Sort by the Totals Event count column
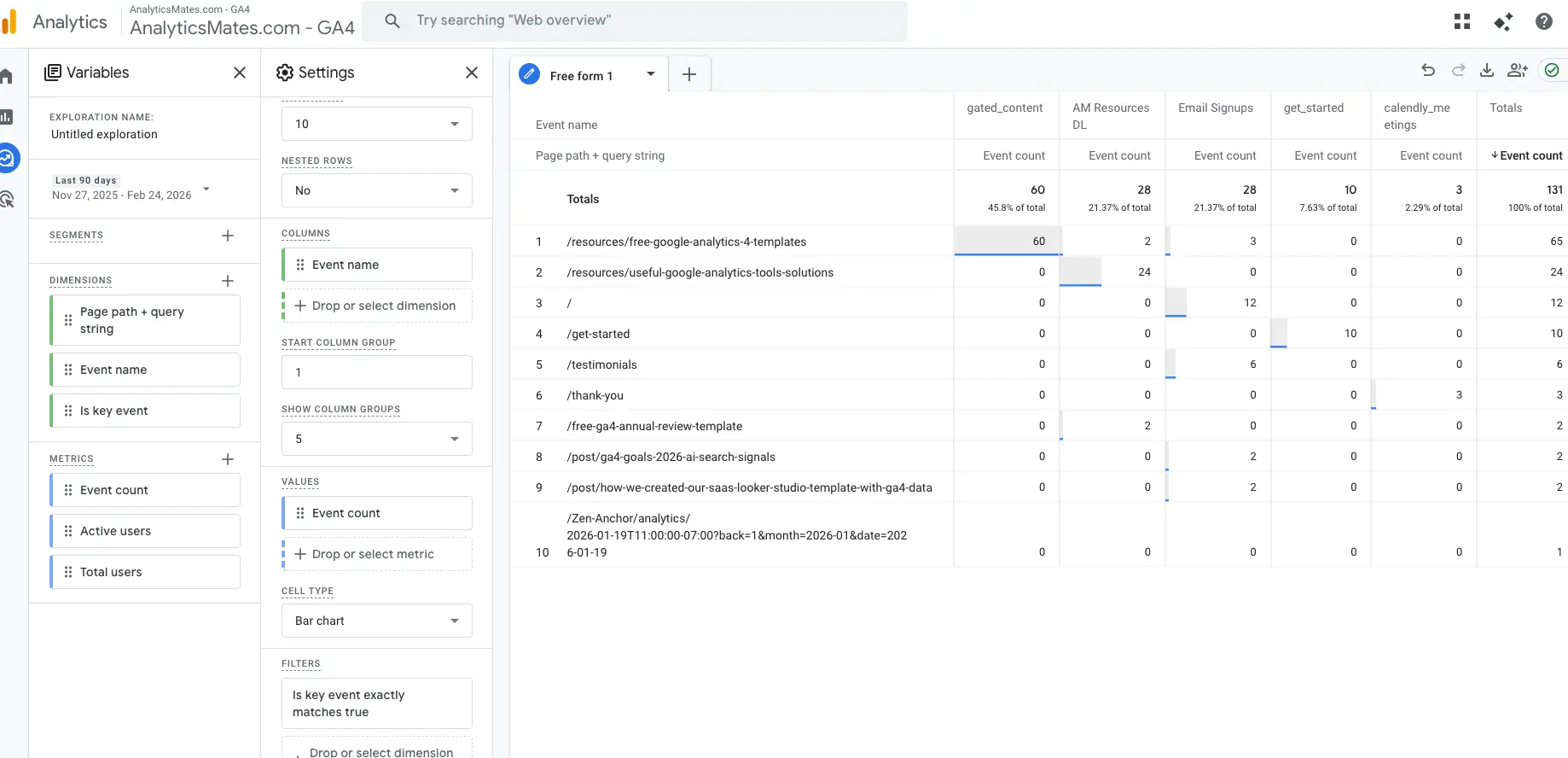Viewport: 1568px width, 758px height. 1527,155
